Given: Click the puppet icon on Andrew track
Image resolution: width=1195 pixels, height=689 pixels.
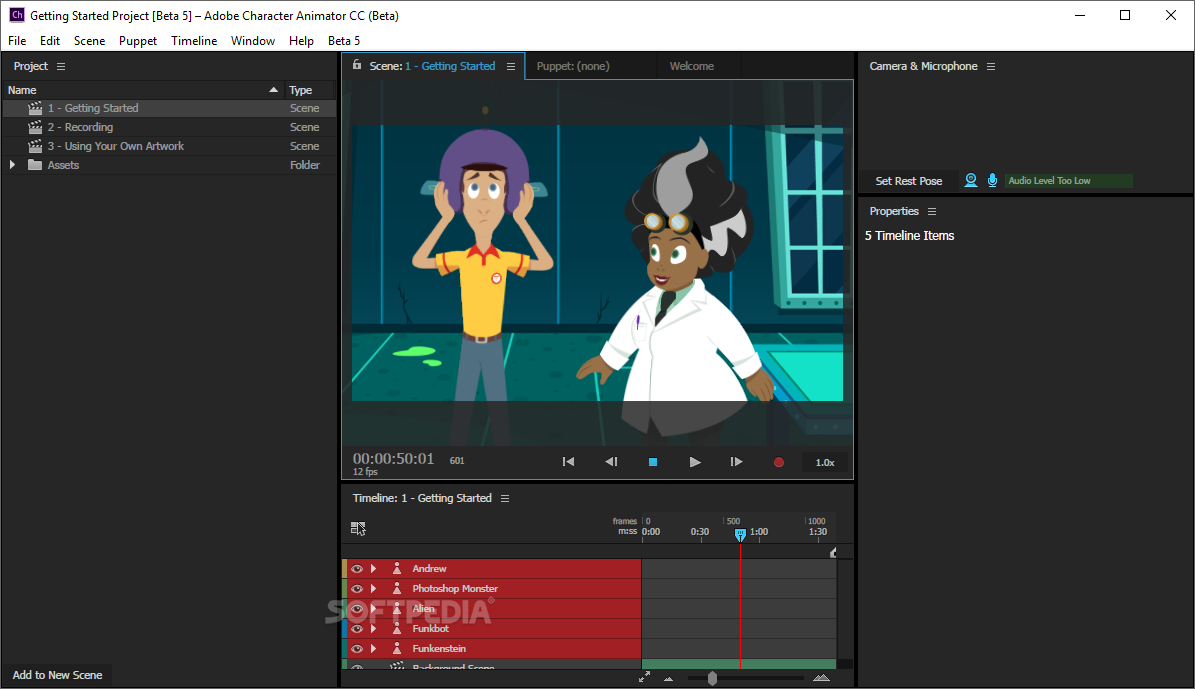Looking at the screenshot, I should 397,569.
